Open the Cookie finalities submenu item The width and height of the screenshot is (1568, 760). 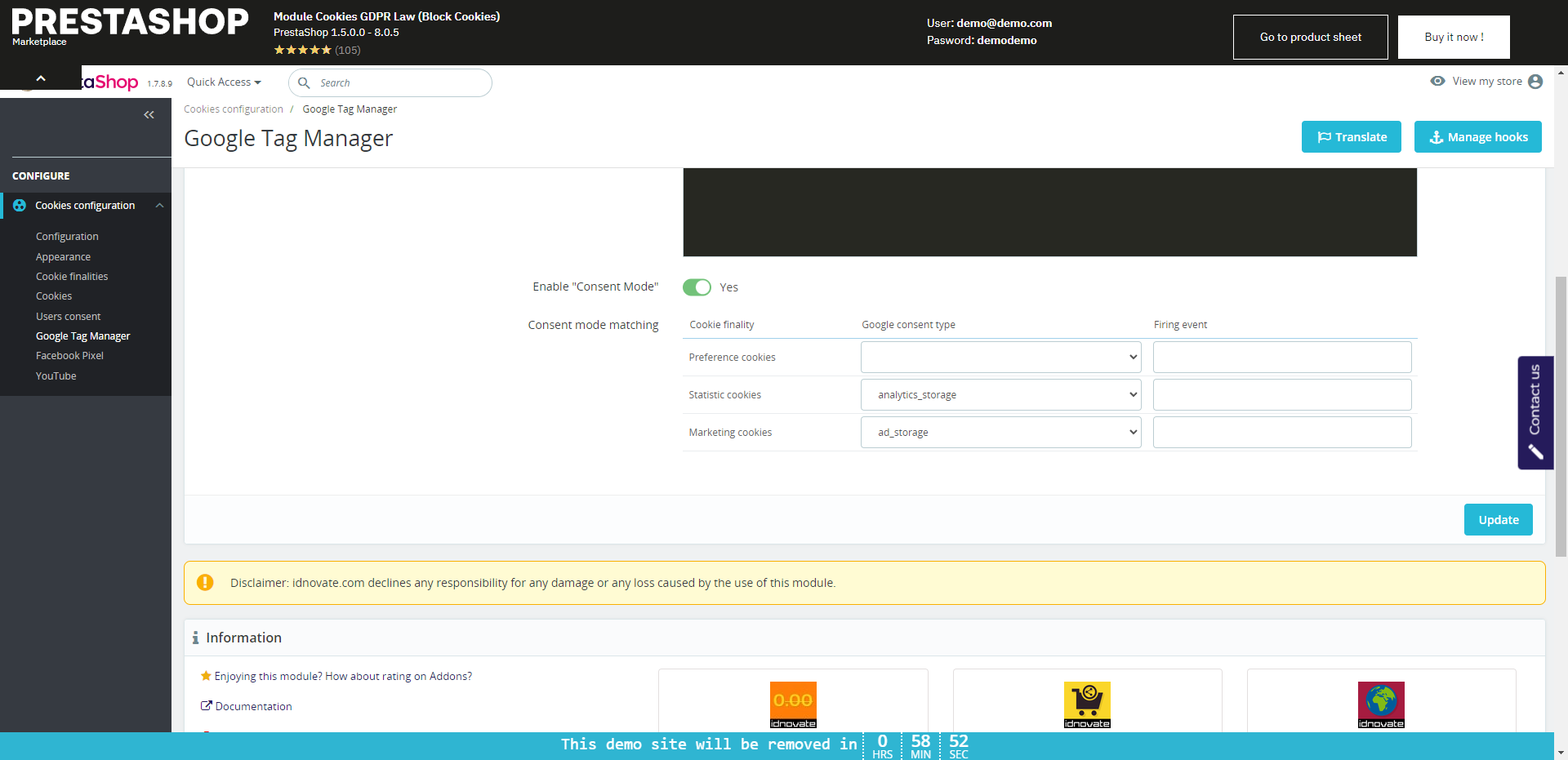coord(72,277)
